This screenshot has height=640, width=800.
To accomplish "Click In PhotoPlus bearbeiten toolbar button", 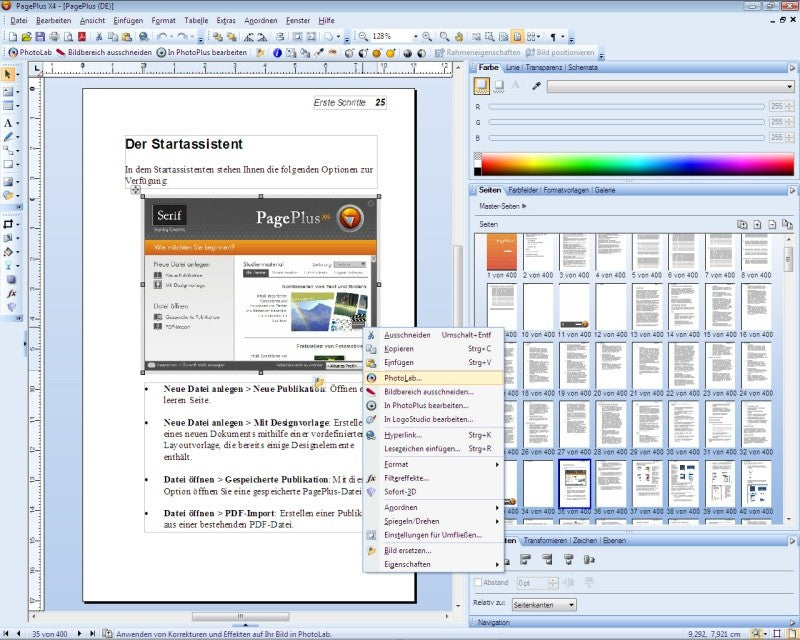I will point(202,53).
